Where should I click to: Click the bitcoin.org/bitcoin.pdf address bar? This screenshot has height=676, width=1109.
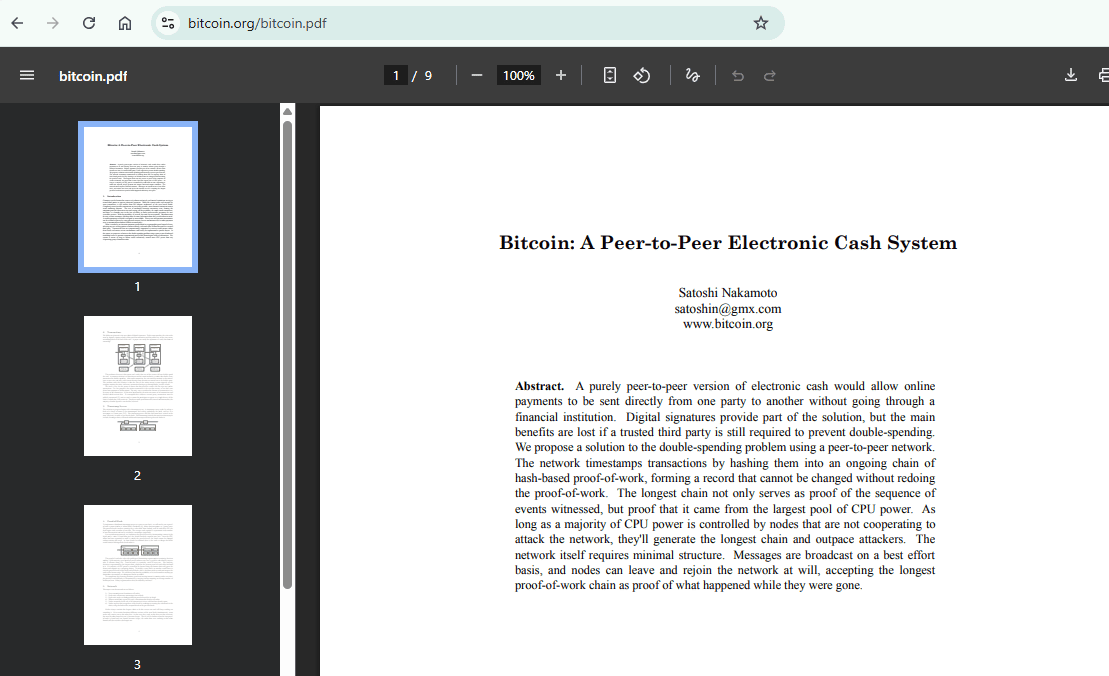(467, 23)
